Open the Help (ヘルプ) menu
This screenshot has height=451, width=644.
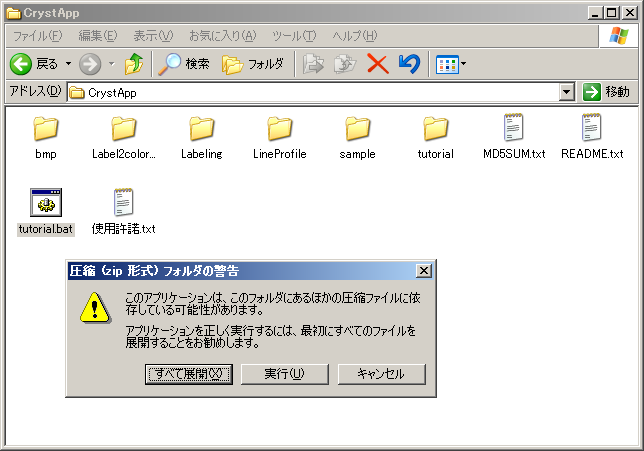tap(354, 36)
